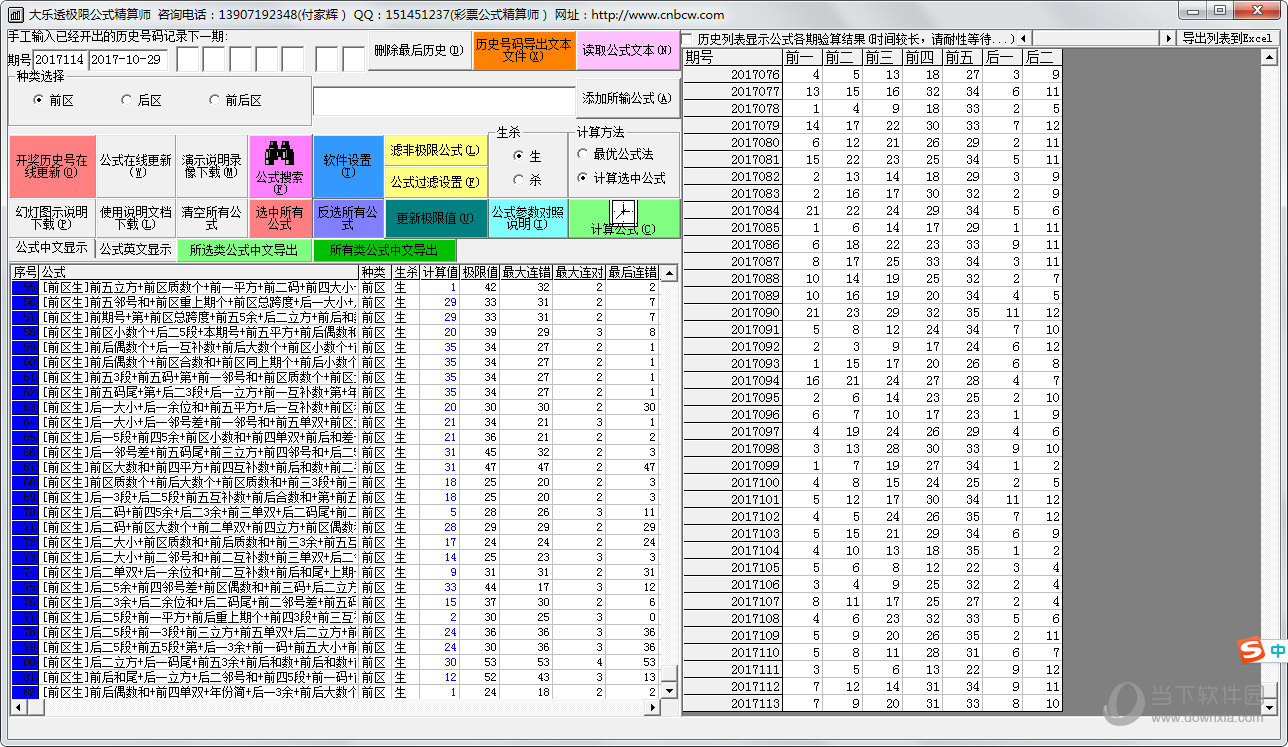Click the pink 读取公式文本 button
Screen dimensions: 1288x747
[x=628, y=50]
